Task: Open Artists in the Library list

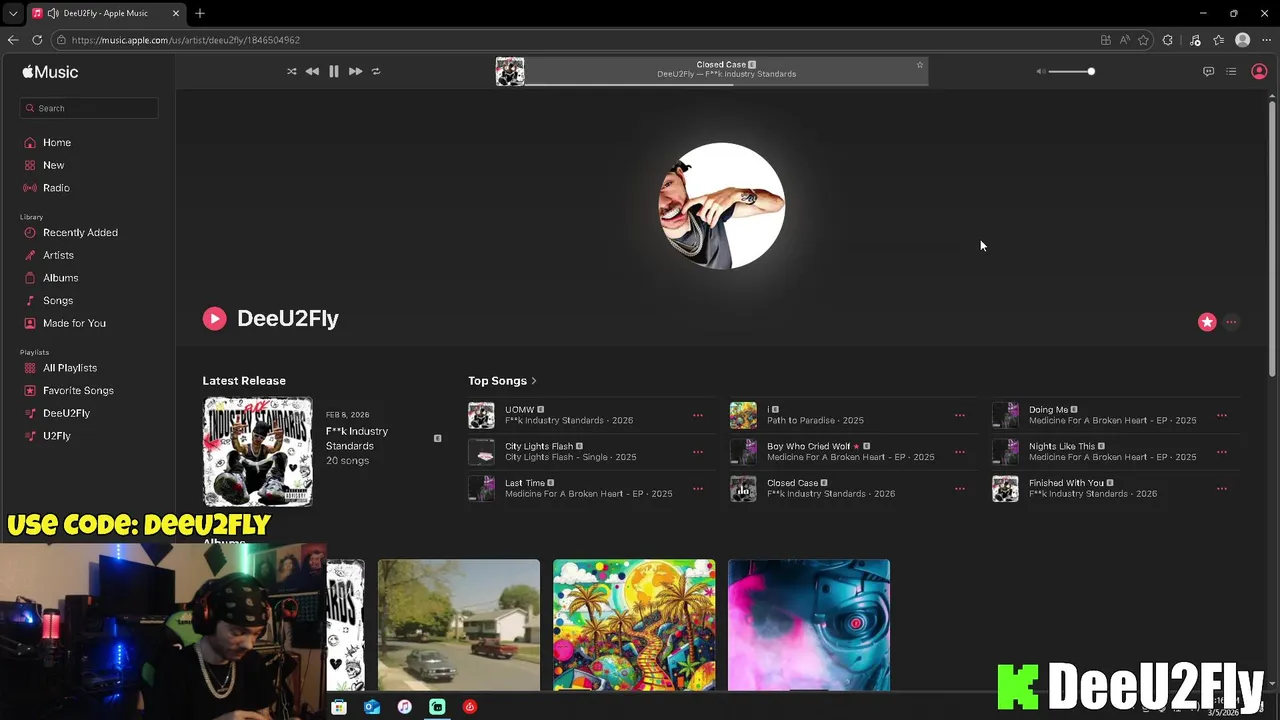Action: coord(58,255)
